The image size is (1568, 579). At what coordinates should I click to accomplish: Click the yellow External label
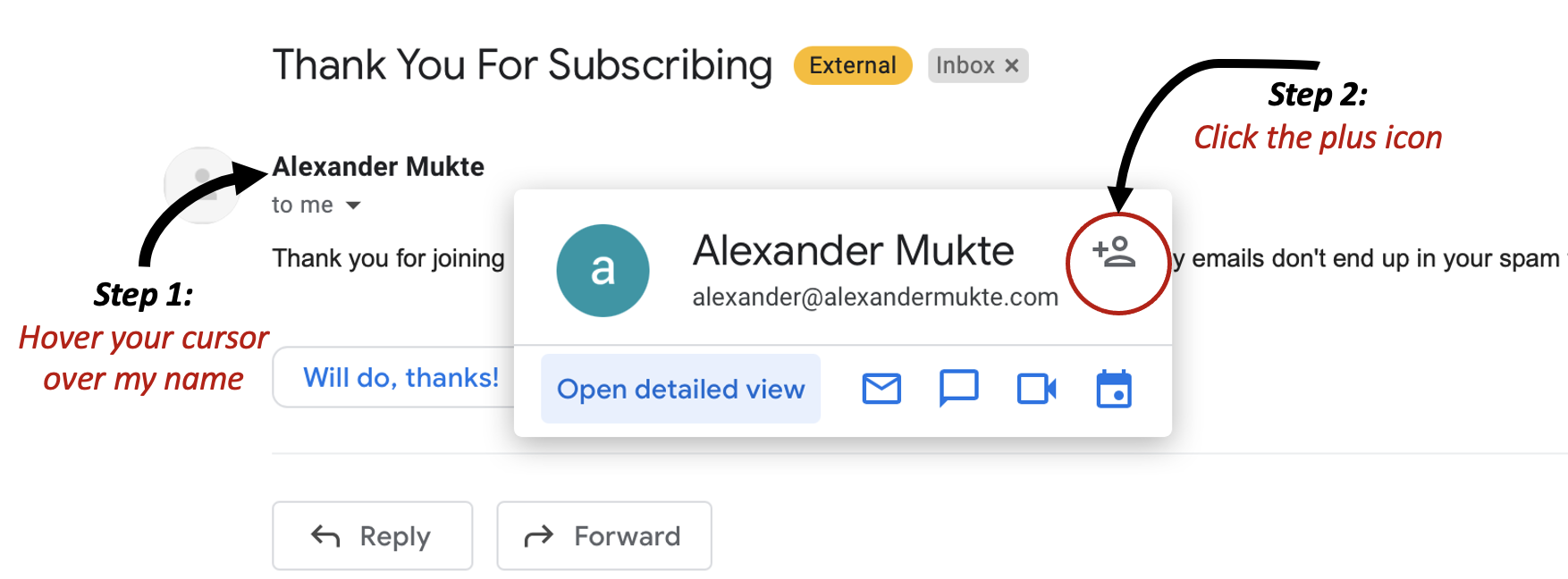[x=853, y=65]
